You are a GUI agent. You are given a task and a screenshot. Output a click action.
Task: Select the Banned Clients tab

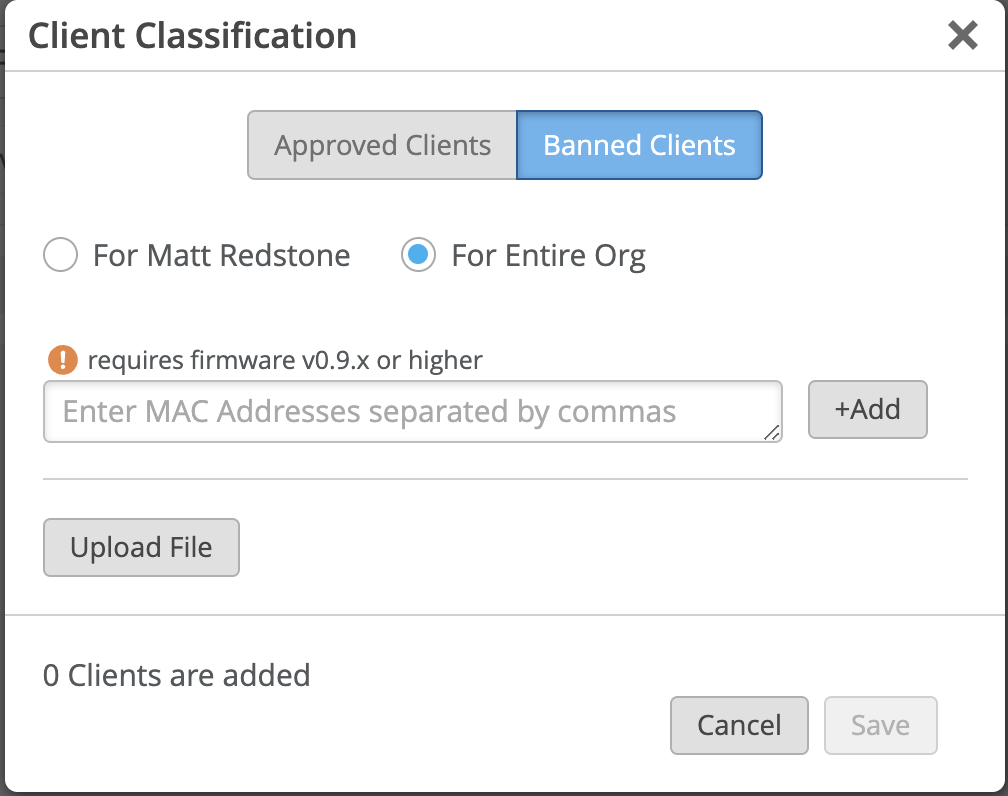pos(639,145)
